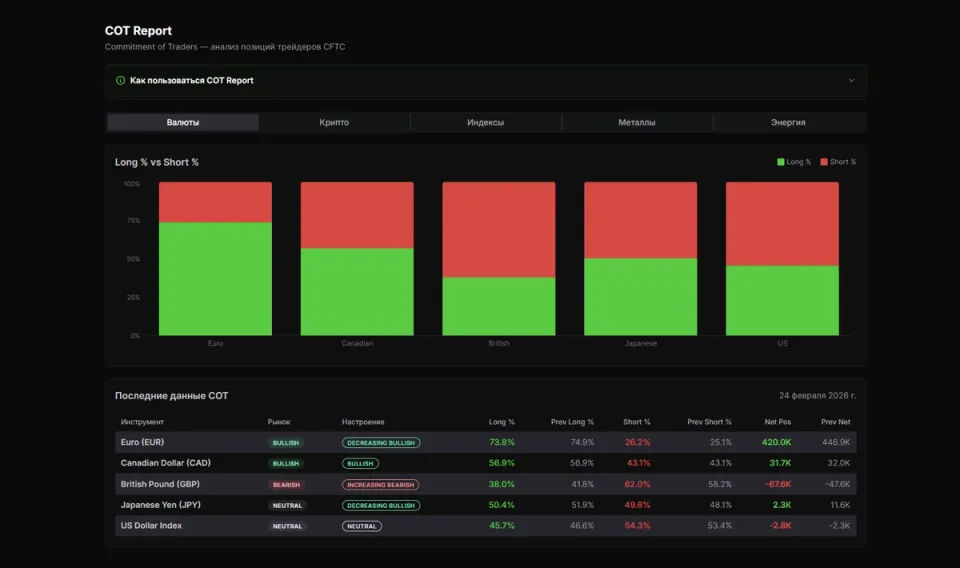Click the British red short bar segment
The width and height of the screenshot is (960, 568).
pyautogui.click(x=499, y=230)
